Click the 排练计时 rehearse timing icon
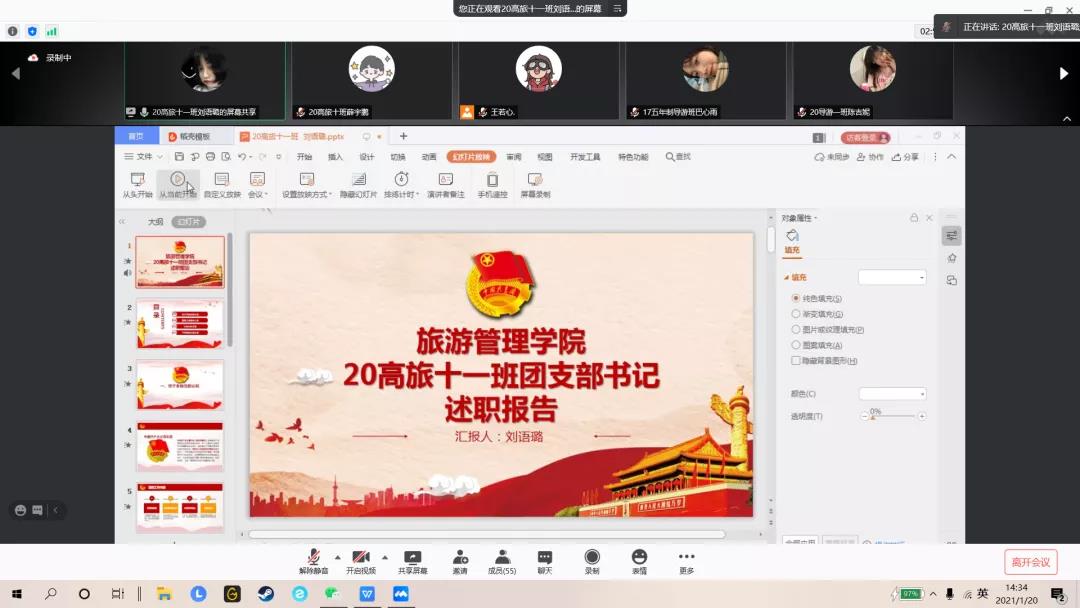1080x608 pixels. 401,180
